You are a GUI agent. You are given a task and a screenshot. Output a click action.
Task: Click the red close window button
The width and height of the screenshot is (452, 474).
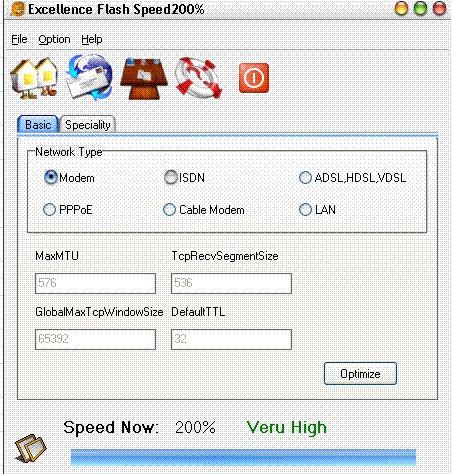(439, 9)
